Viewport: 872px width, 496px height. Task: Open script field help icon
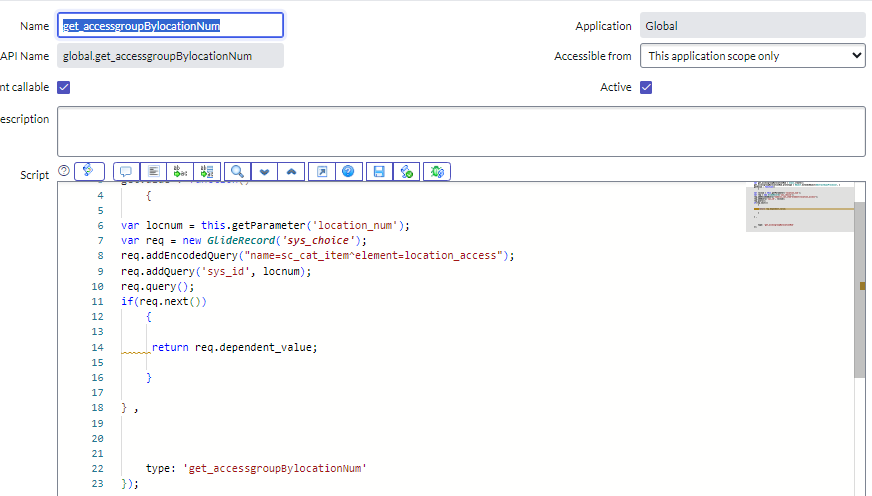point(64,171)
